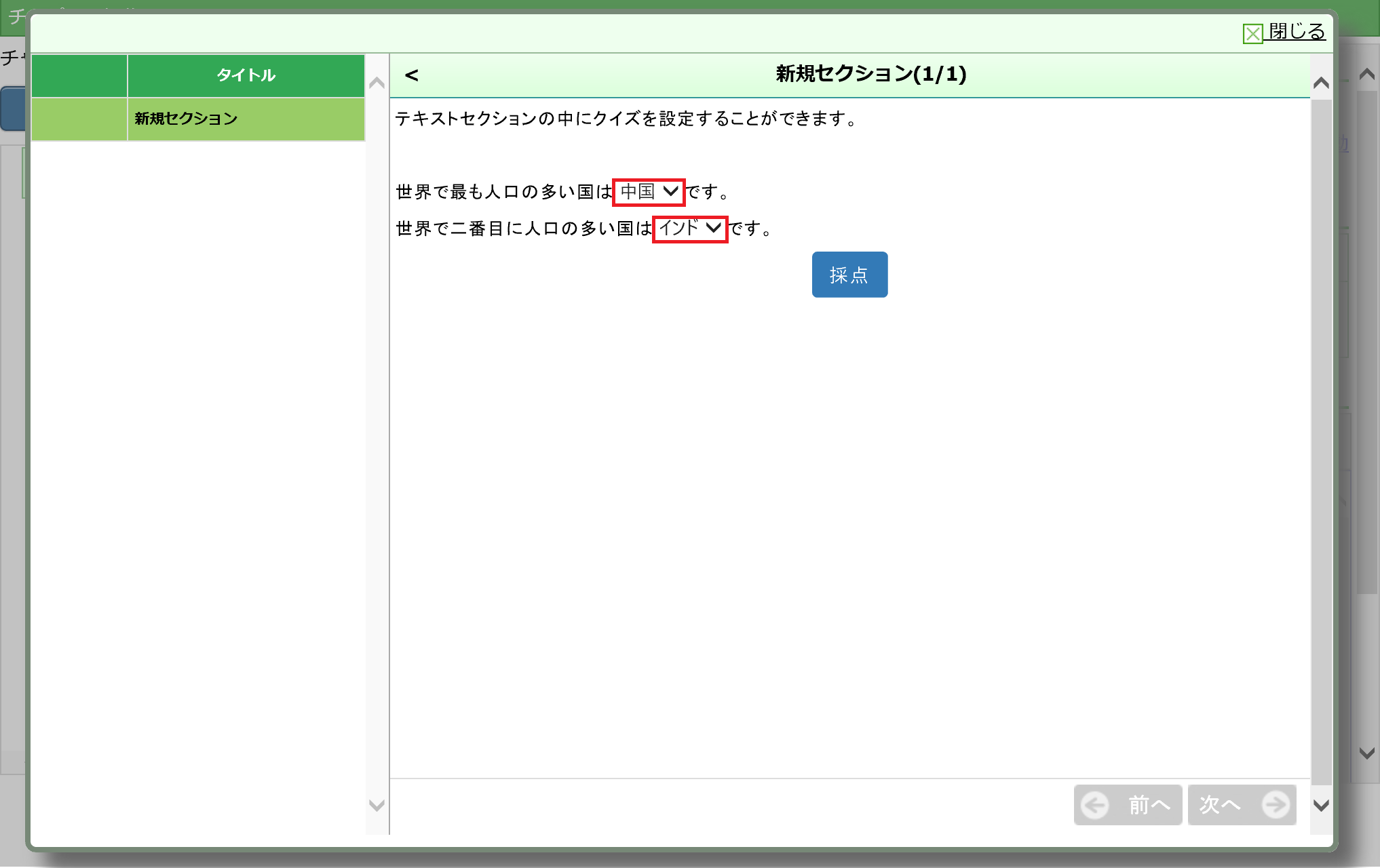The height and width of the screenshot is (868, 1380).
Task: Click the タイトル column header
Action: coord(246,75)
